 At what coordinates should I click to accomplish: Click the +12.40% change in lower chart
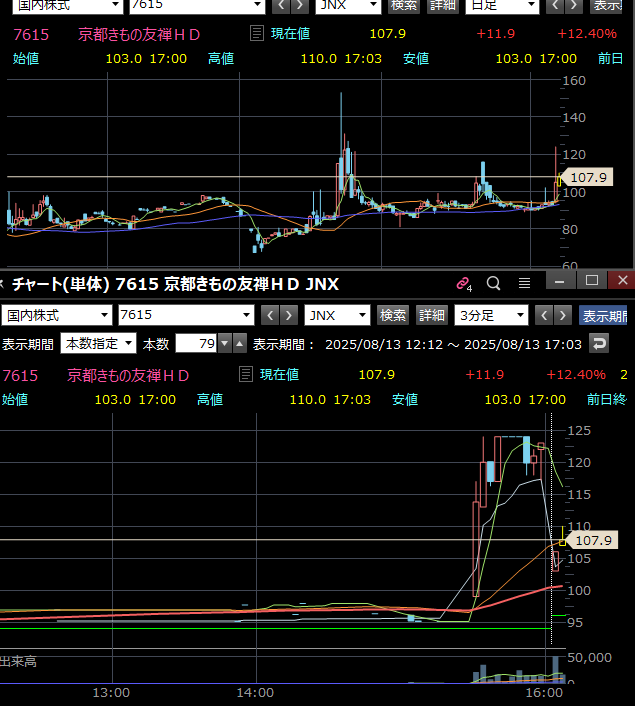pos(576,375)
